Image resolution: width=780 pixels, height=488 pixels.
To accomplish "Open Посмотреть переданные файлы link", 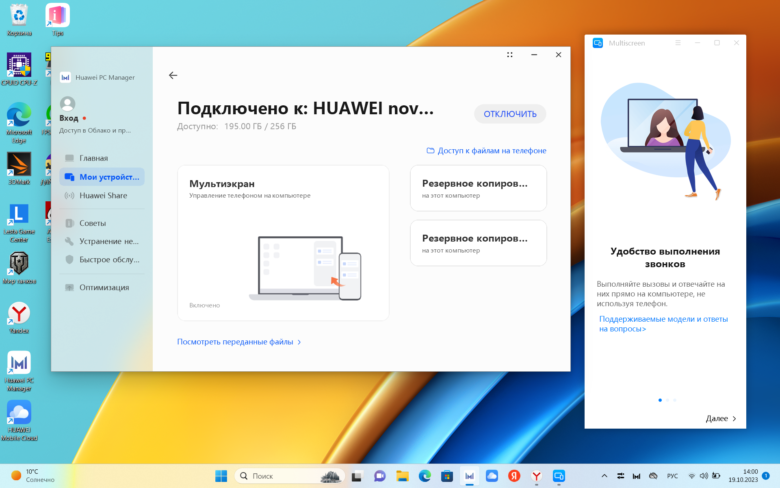I will coord(239,342).
